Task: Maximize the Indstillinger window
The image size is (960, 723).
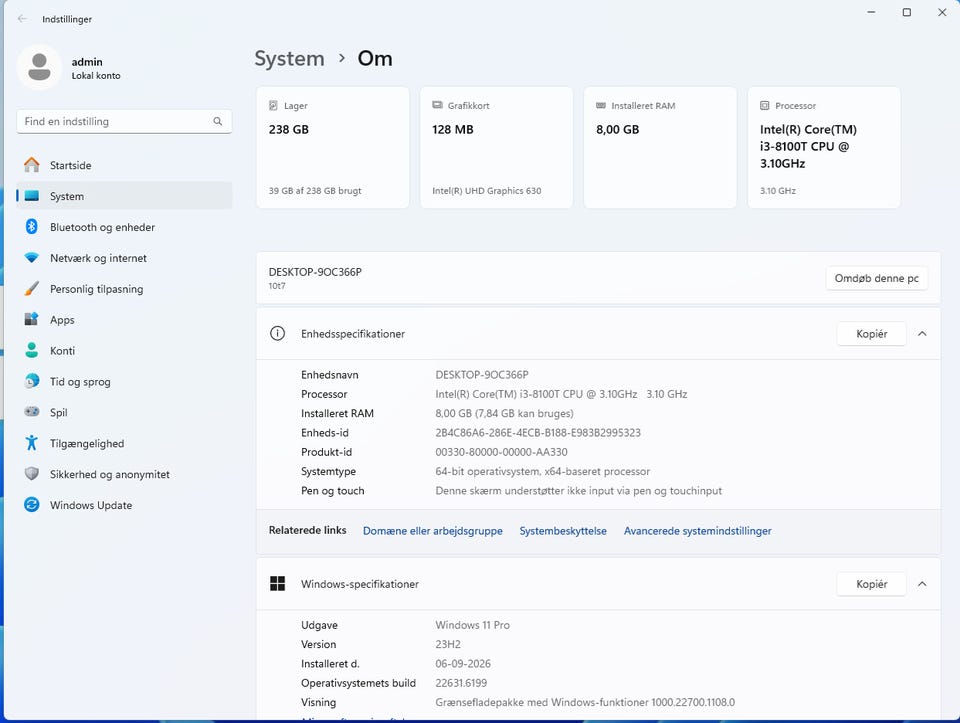Action: pyautogui.click(x=907, y=12)
